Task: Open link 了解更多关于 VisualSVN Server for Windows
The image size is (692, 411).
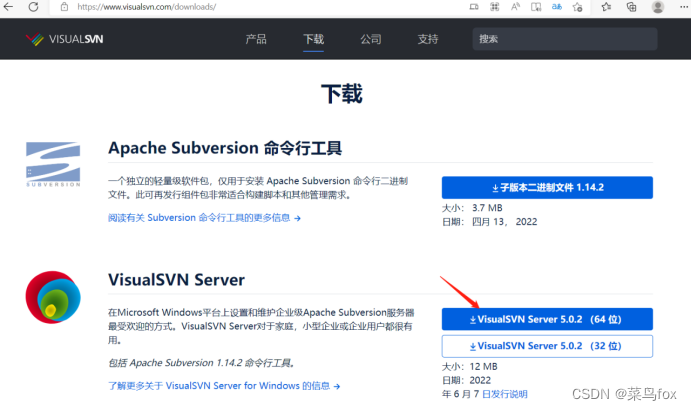Action: coord(224,386)
